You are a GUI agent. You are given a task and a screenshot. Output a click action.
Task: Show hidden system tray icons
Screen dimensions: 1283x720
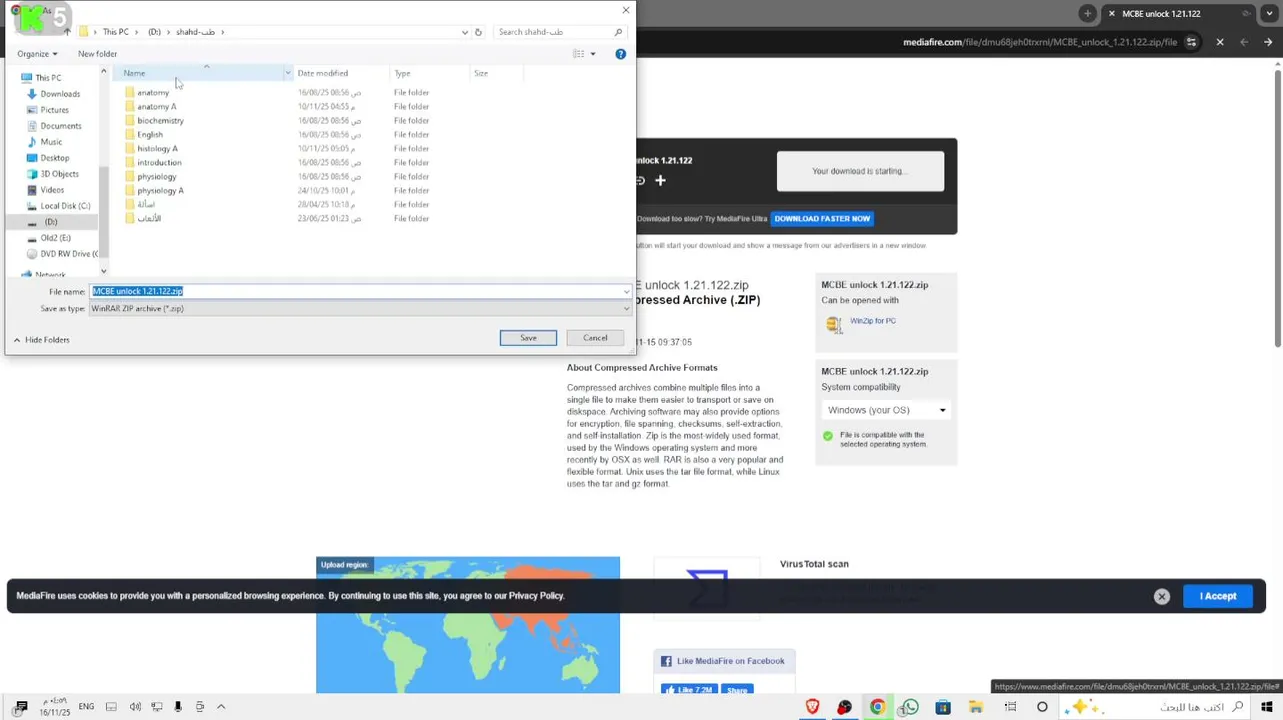221,707
